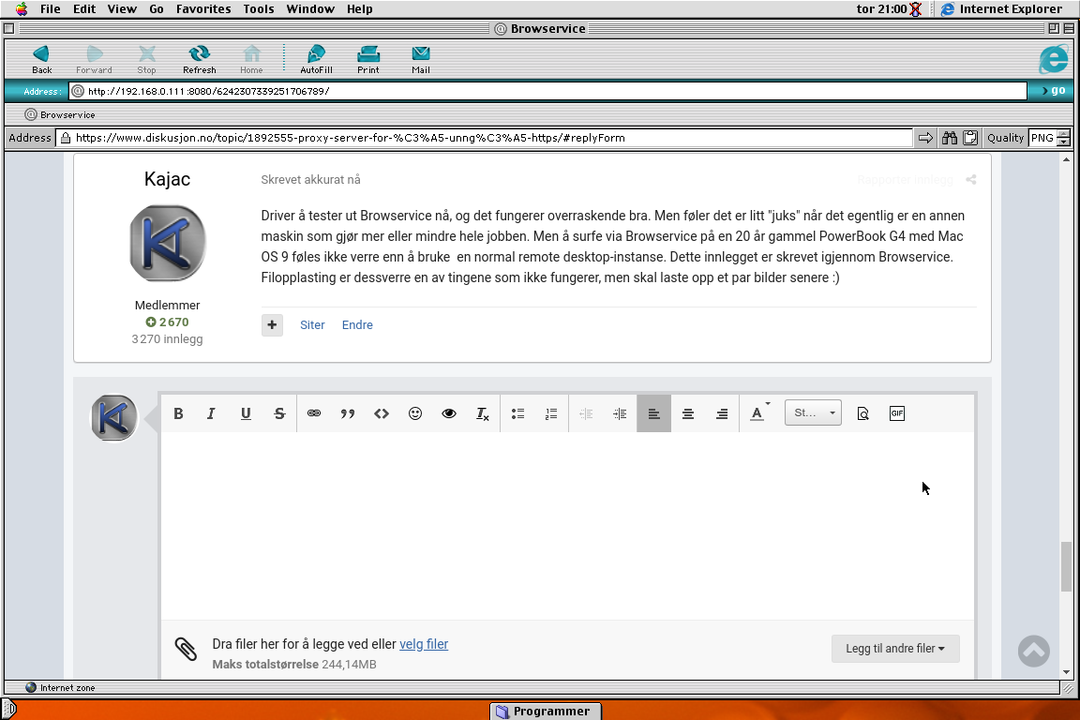Screen dimensions: 1080x720
Task: Click the velg filer link
Action: coord(424,644)
